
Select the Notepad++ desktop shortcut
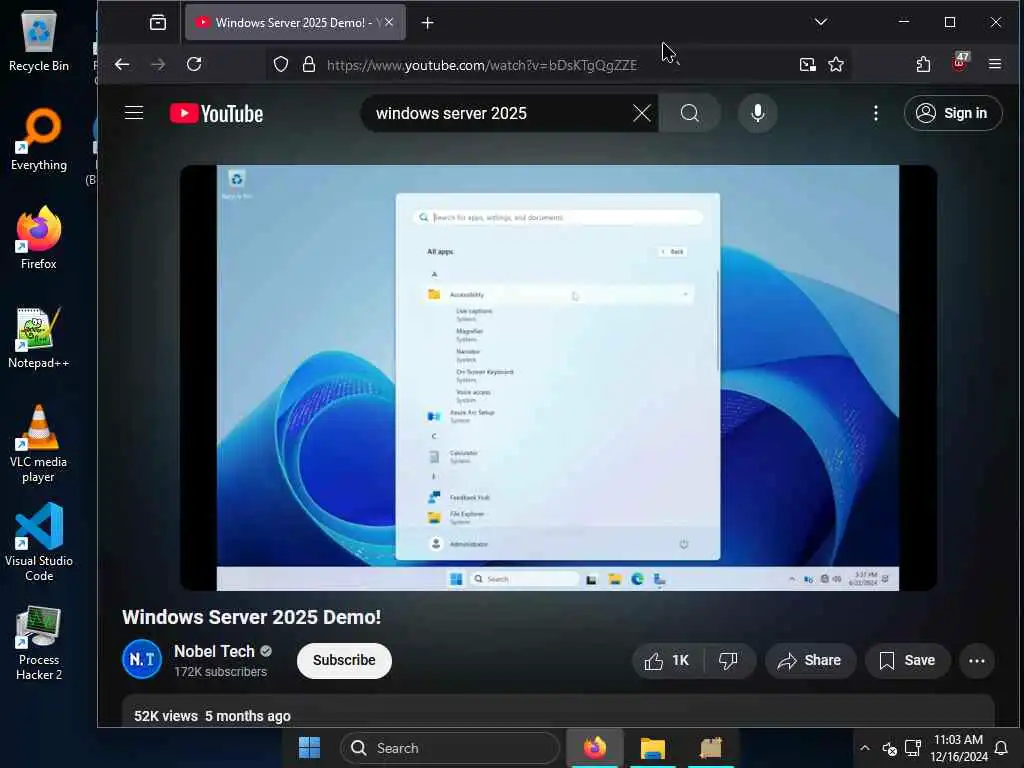pyautogui.click(x=39, y=338)
